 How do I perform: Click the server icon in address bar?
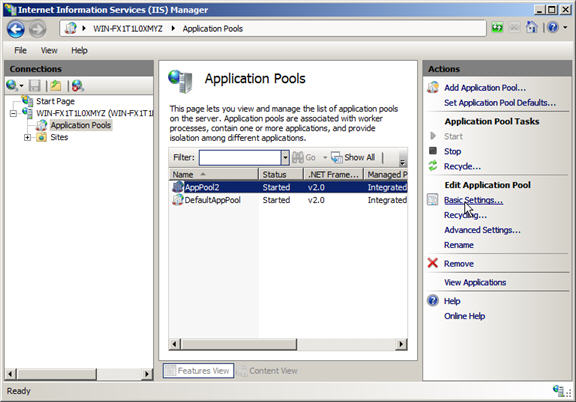click(x=71, y=28)
